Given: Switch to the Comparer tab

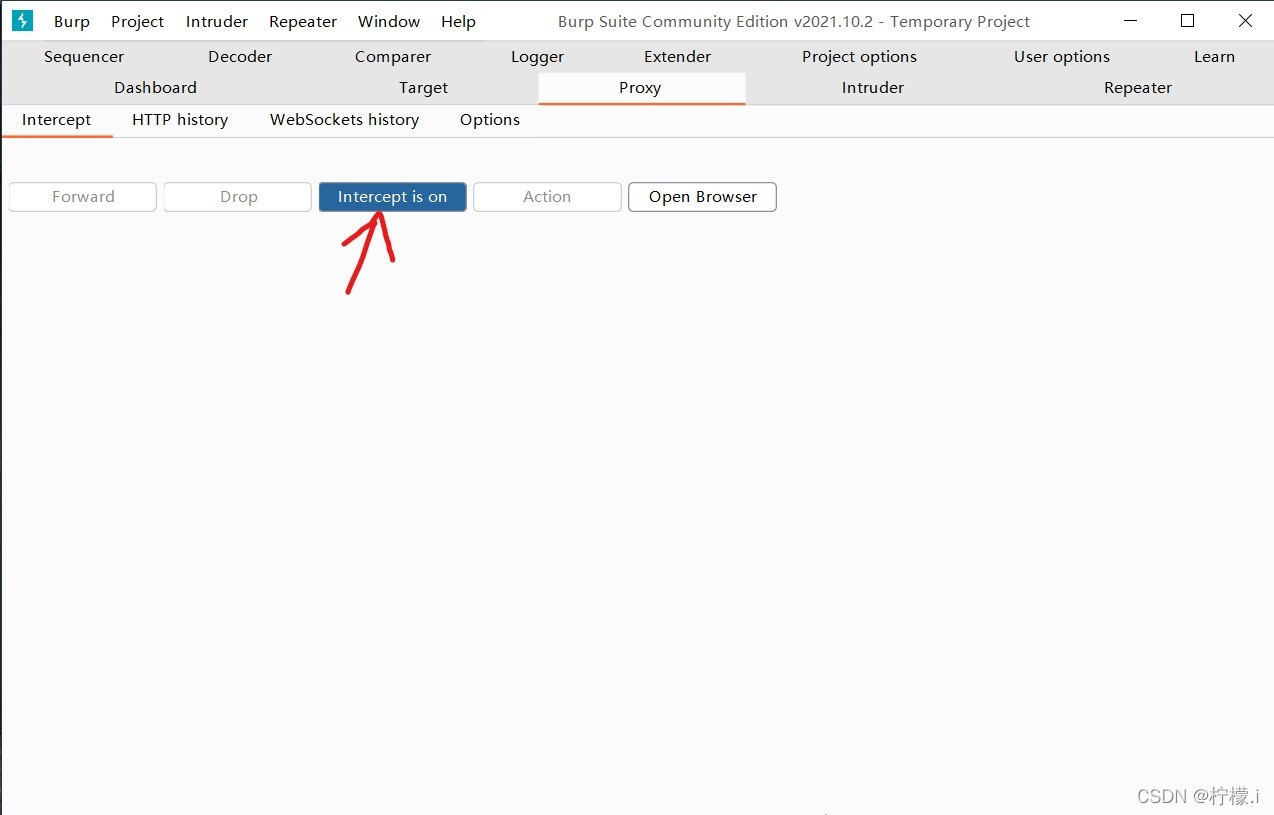Looking at the screenshot, I should pyautogui.click(x=393, y=57).
